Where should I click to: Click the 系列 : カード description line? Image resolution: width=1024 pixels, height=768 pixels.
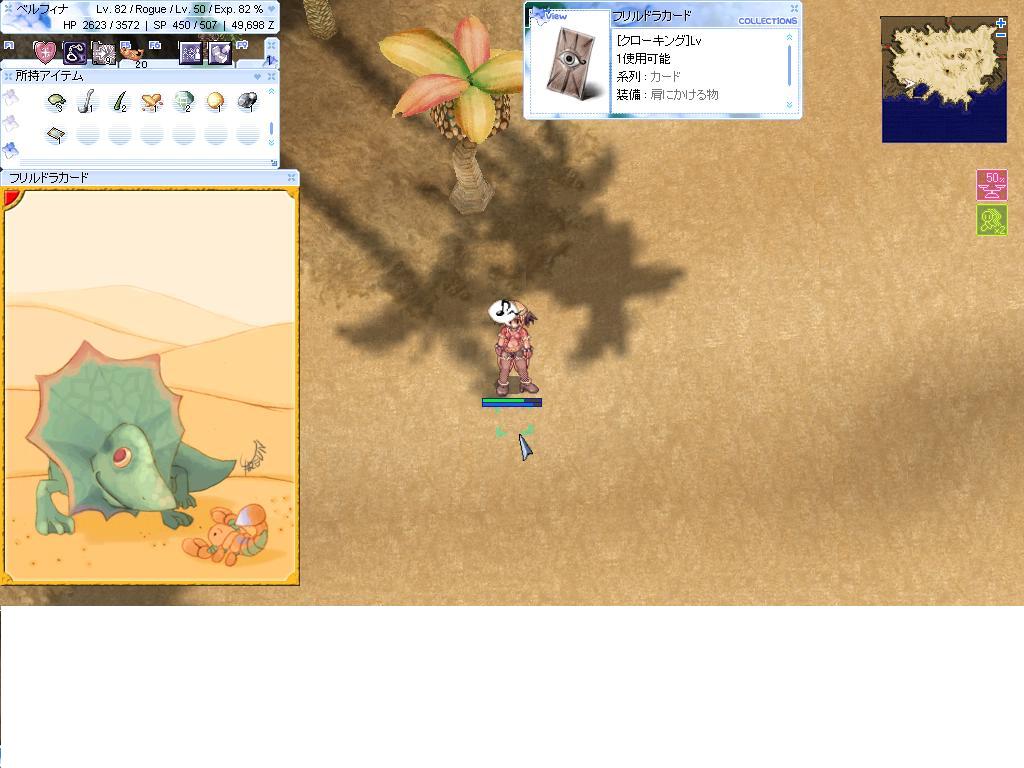pyautogui.click(x=648, y=76)
